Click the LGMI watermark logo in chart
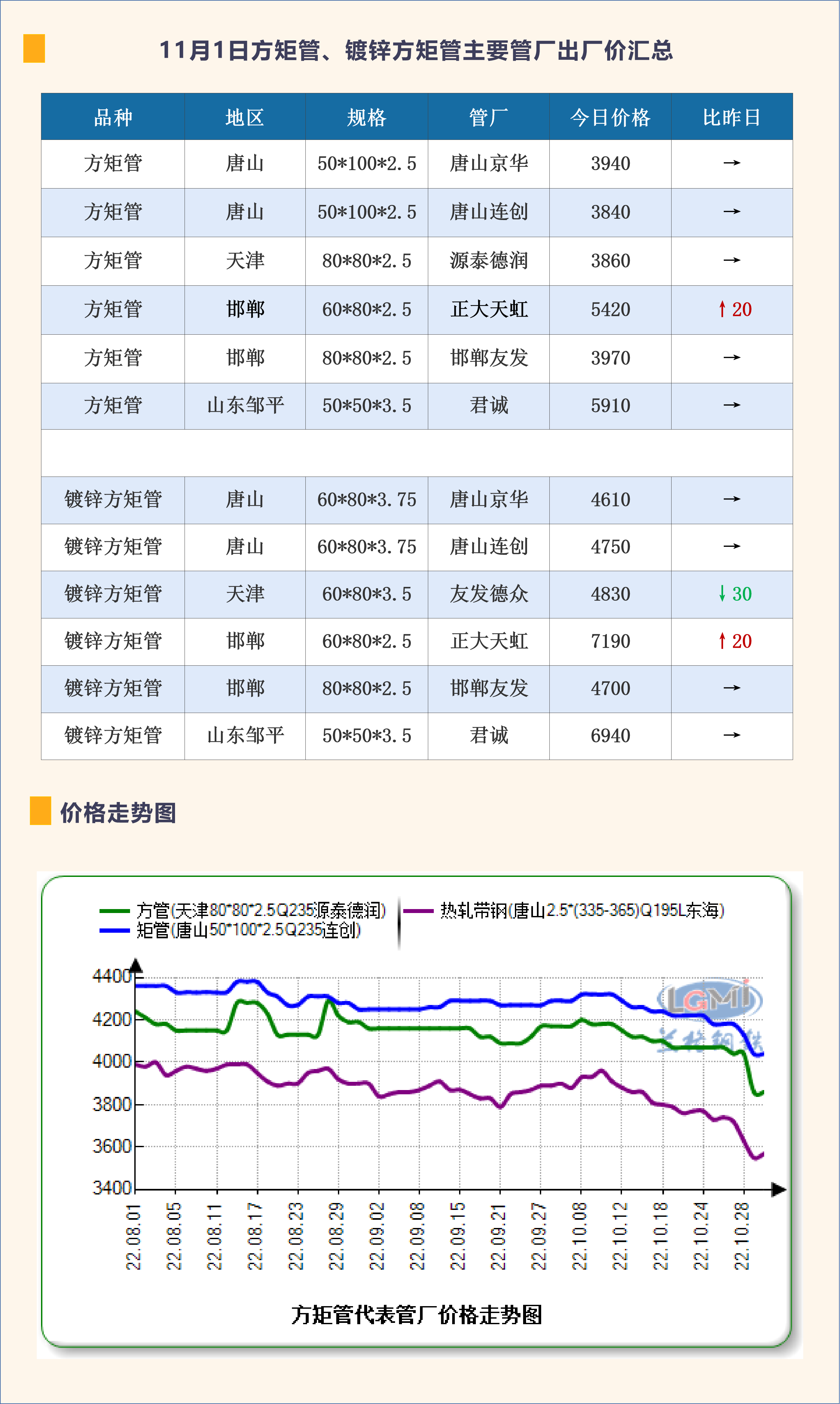The height and width of the screenshot is (1404, 840). (709, 1000)
